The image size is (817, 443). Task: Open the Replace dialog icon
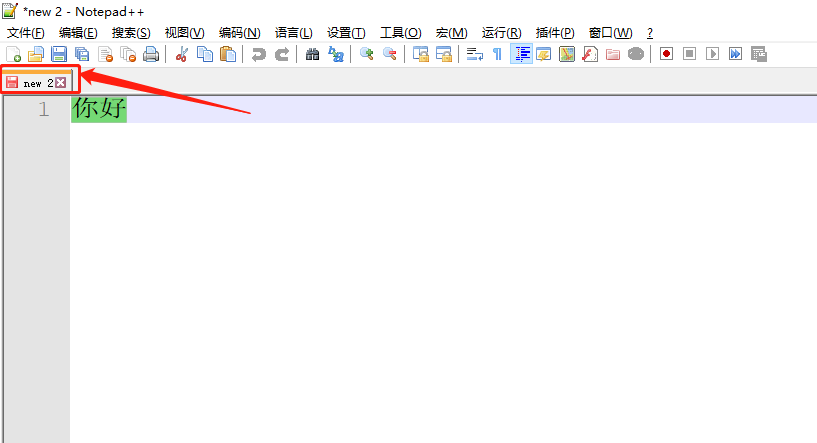336,54
